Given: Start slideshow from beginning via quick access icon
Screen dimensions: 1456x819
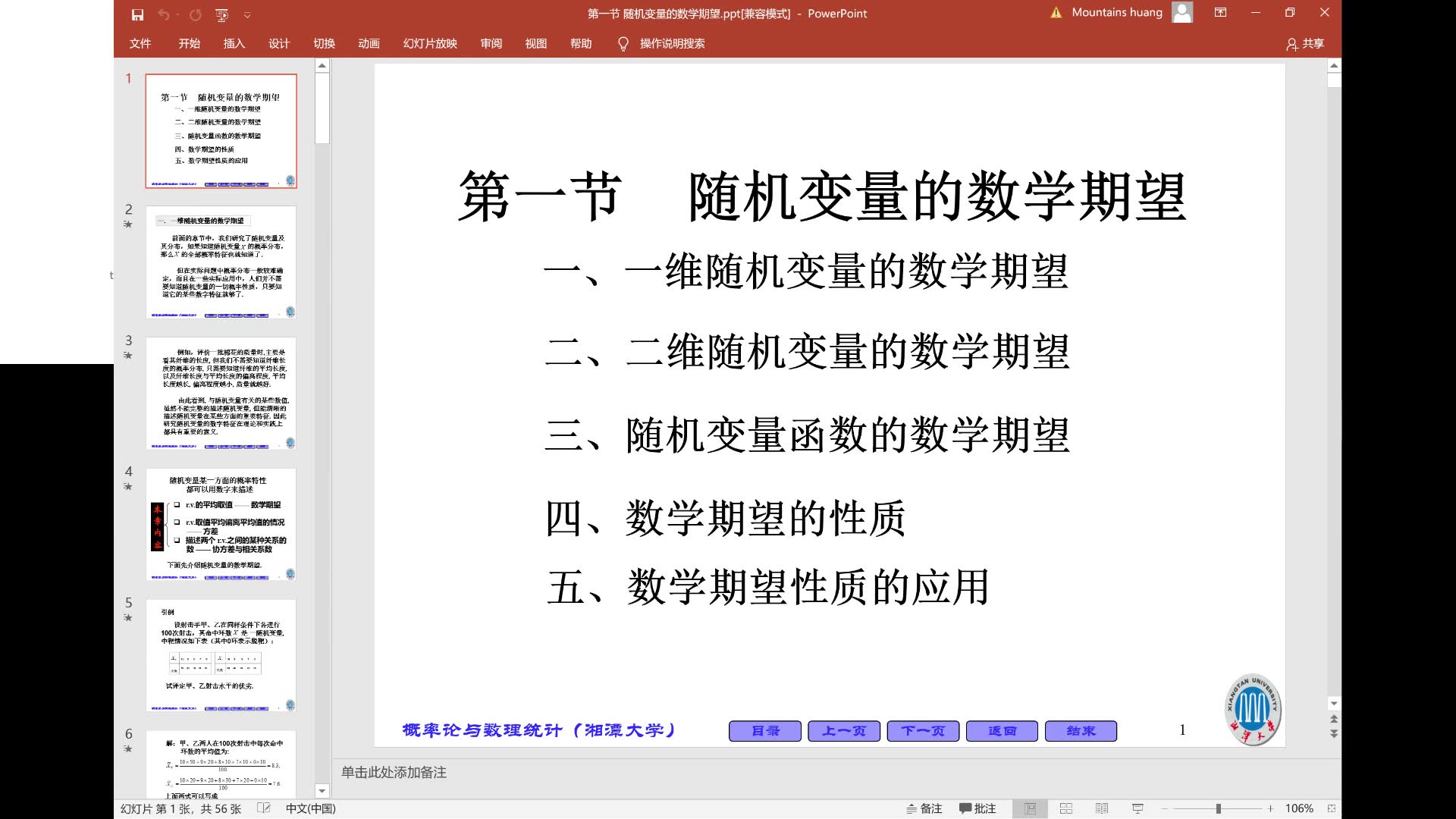Looking at the screenshot, I should tap(221, 14).
